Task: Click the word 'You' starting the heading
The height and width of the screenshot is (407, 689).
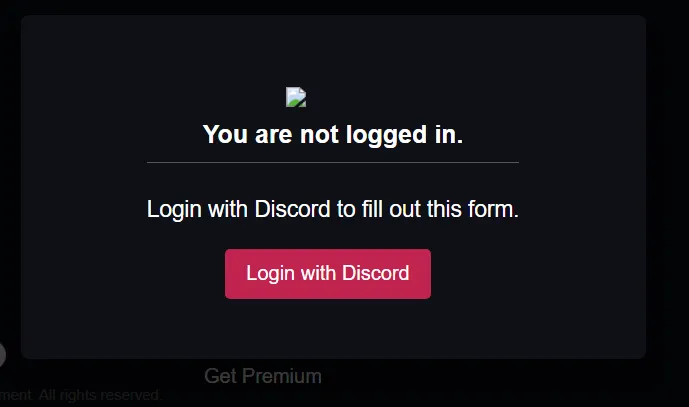Action: pyautogui.click(x=225, y=134)
